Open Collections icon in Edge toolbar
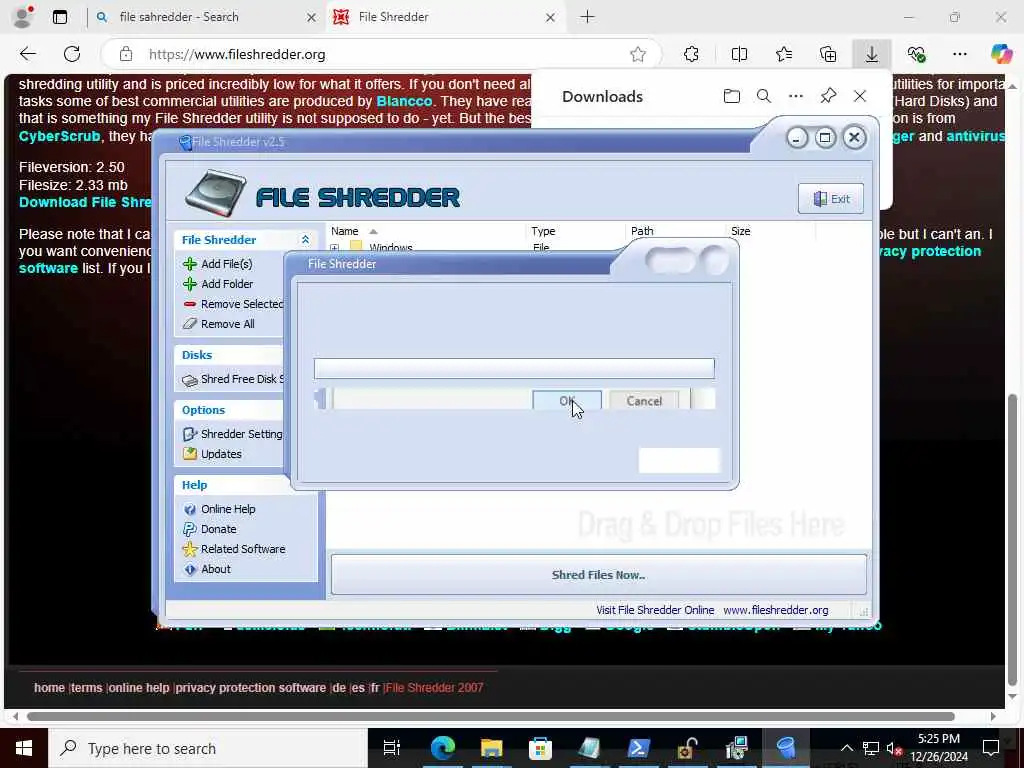1024x768 pixels. [x=828, y=54]
